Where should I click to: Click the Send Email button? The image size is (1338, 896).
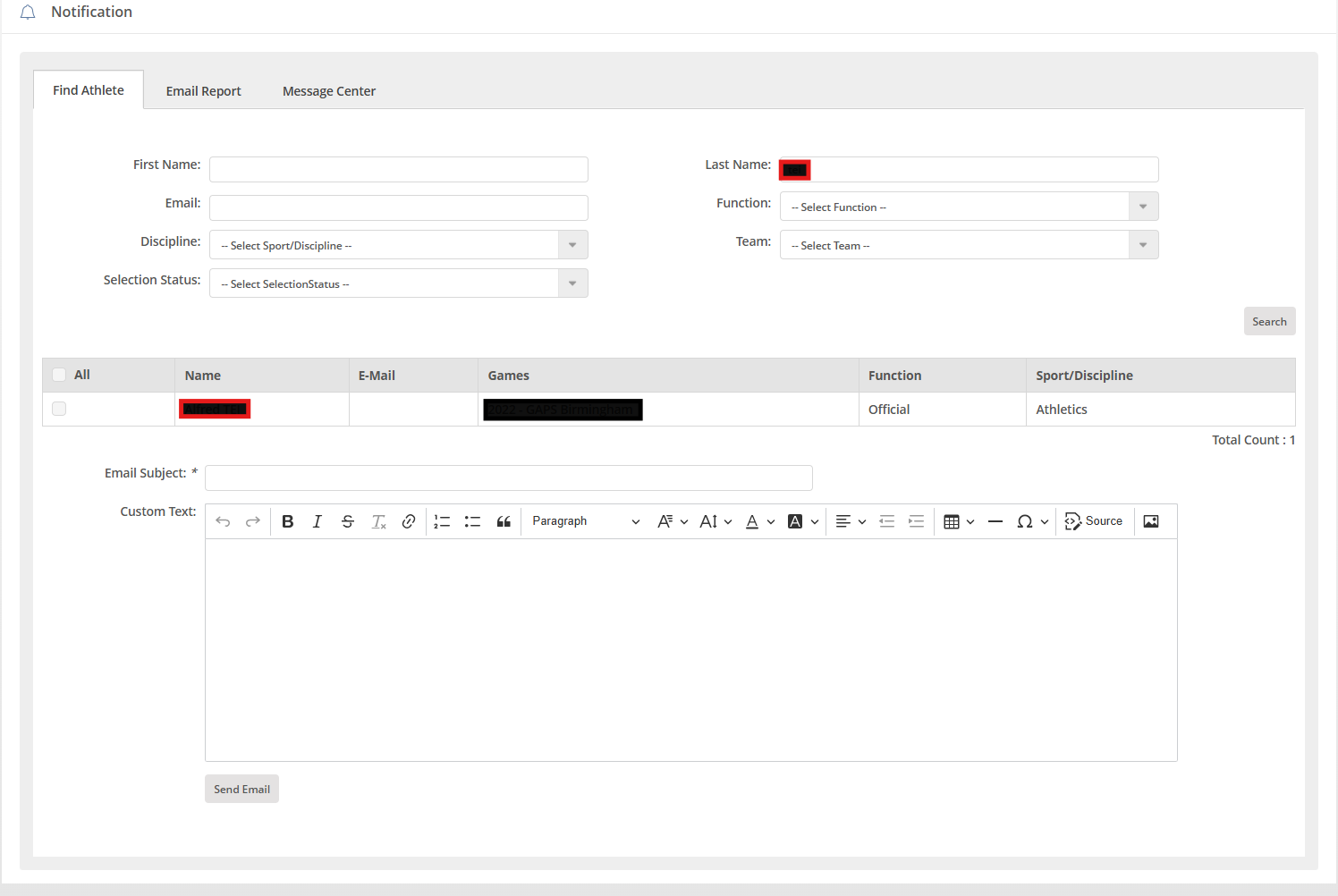241,789
